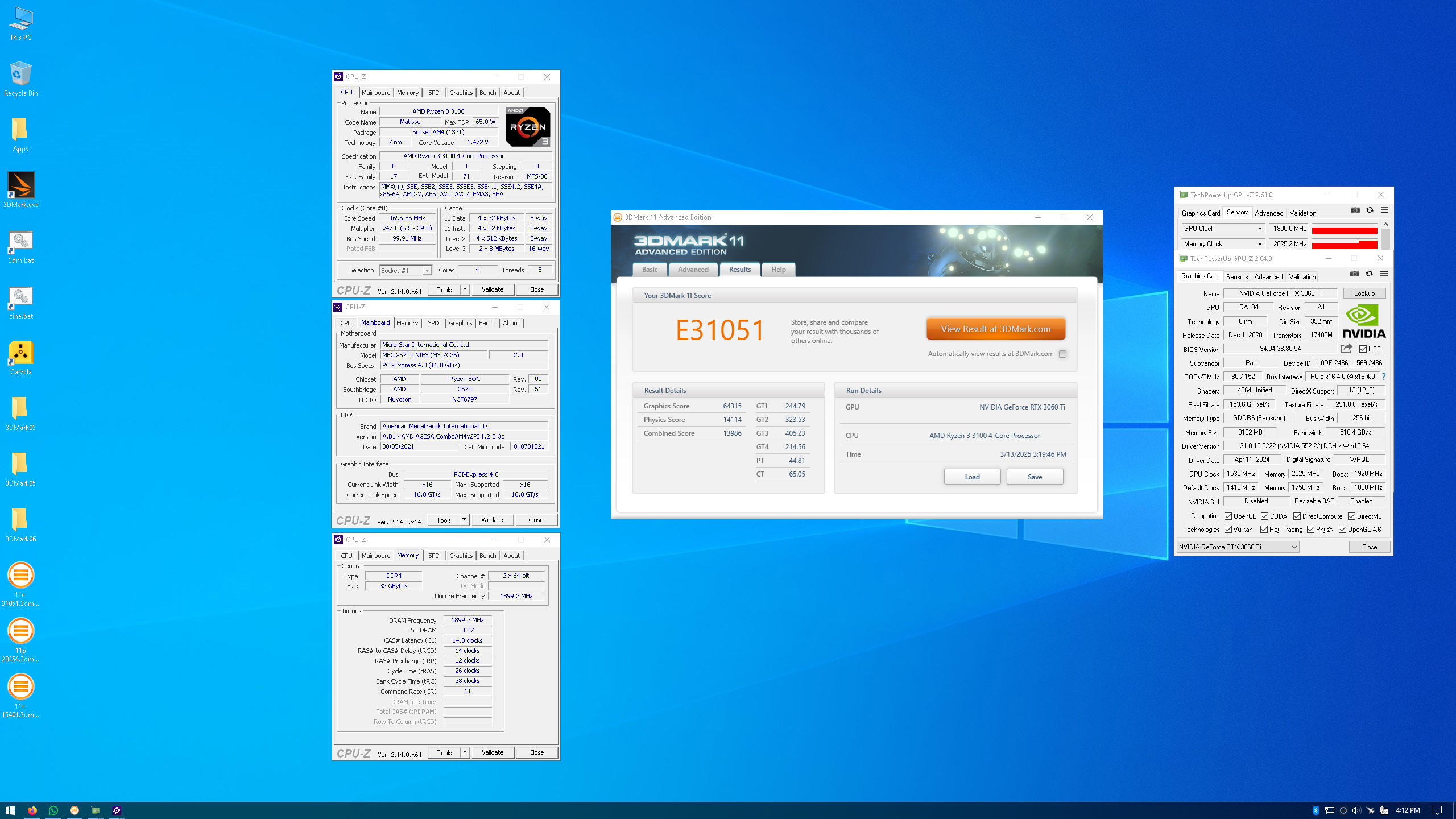Open the NVIDIA GeForce RTX 3060 Ti device dropdown
Image resolution: width=1456 pixels, height=819 pixels.
1238,547
